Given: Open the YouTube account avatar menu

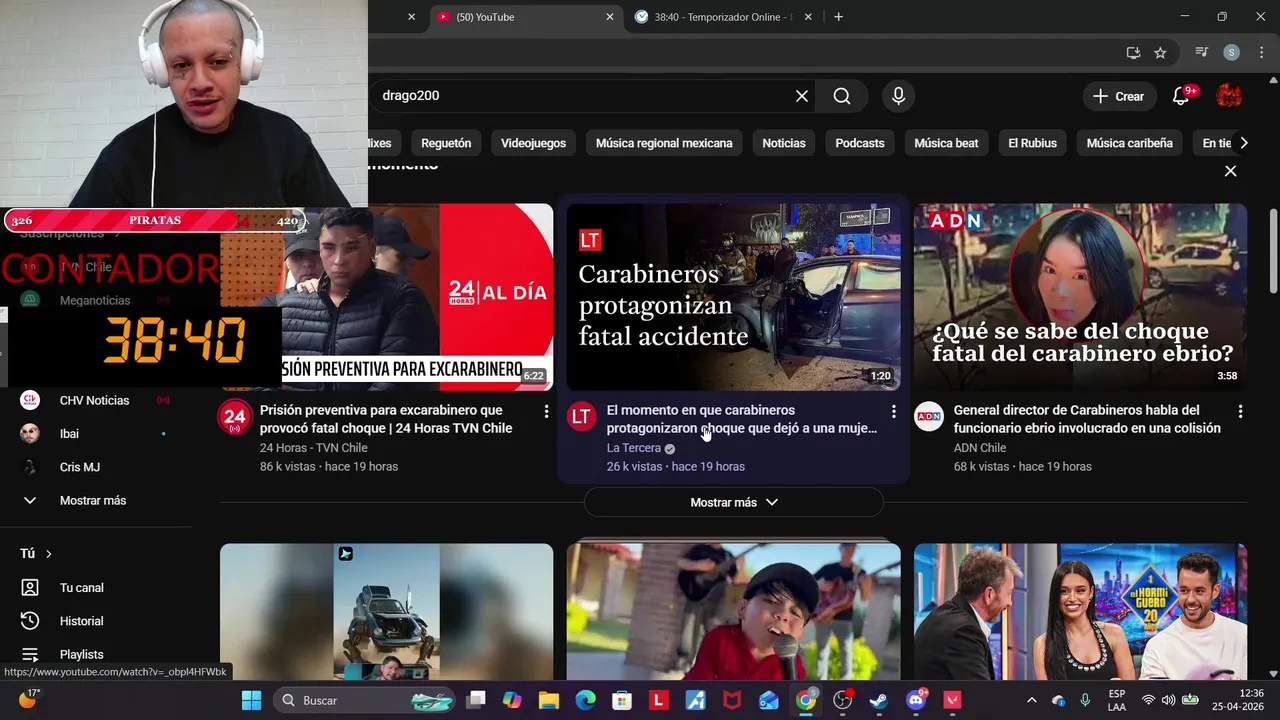Looking at the screenshot, I should tap(1229, 96).
